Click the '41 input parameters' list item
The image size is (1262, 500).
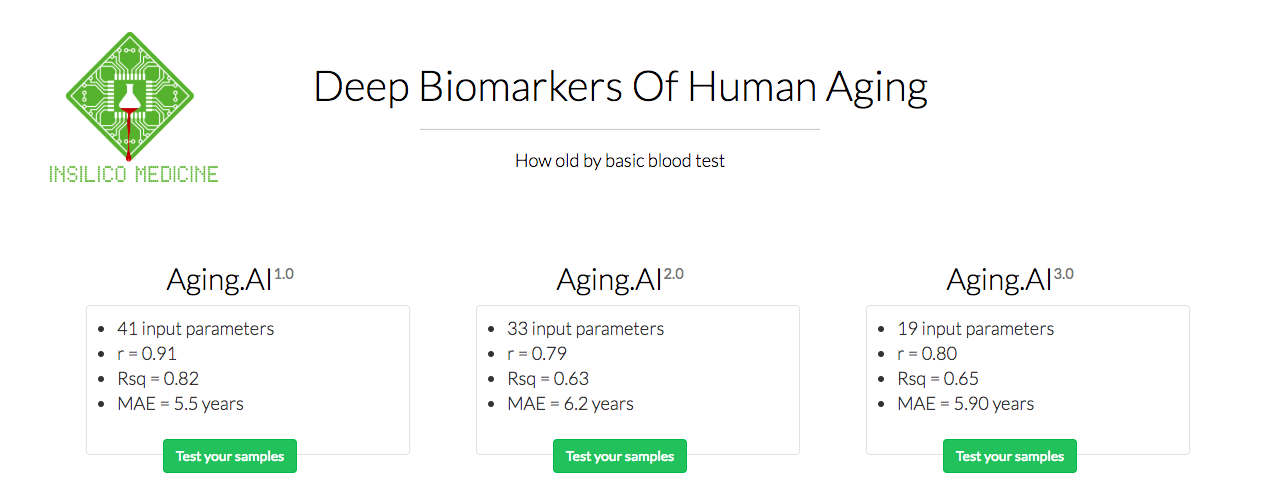coord(195,329)
